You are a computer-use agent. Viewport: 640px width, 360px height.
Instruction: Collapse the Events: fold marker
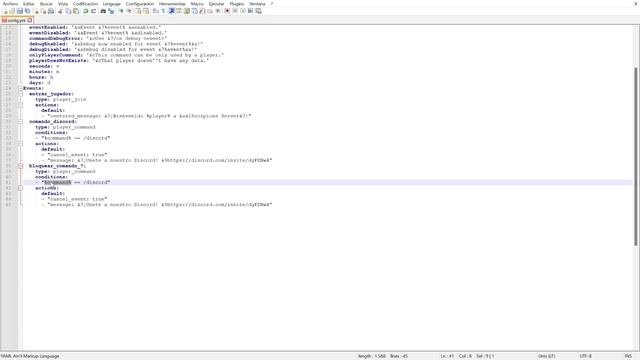click(20, 88)
